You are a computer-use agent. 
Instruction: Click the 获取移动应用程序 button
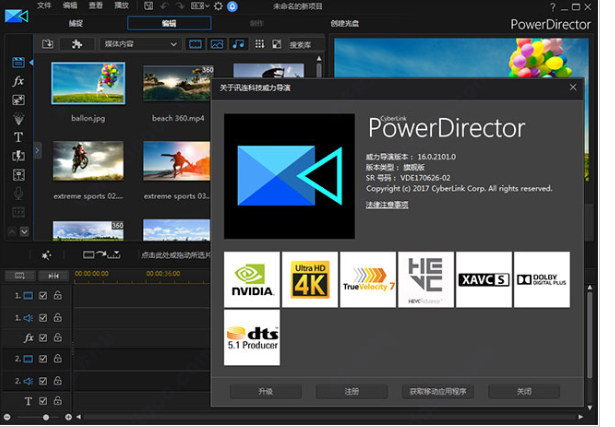(x=438, y=391)
